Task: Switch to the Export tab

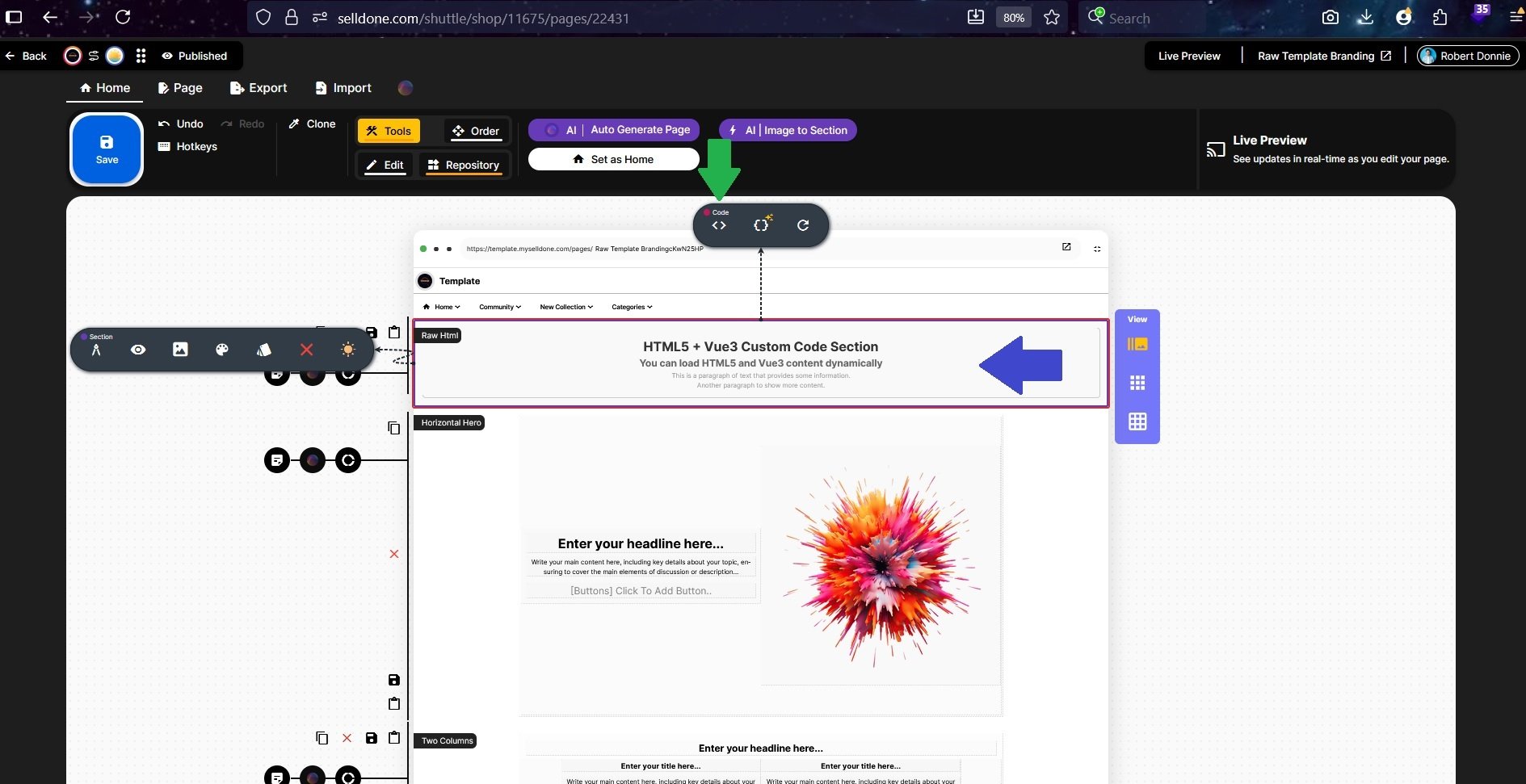Action: 259,88
